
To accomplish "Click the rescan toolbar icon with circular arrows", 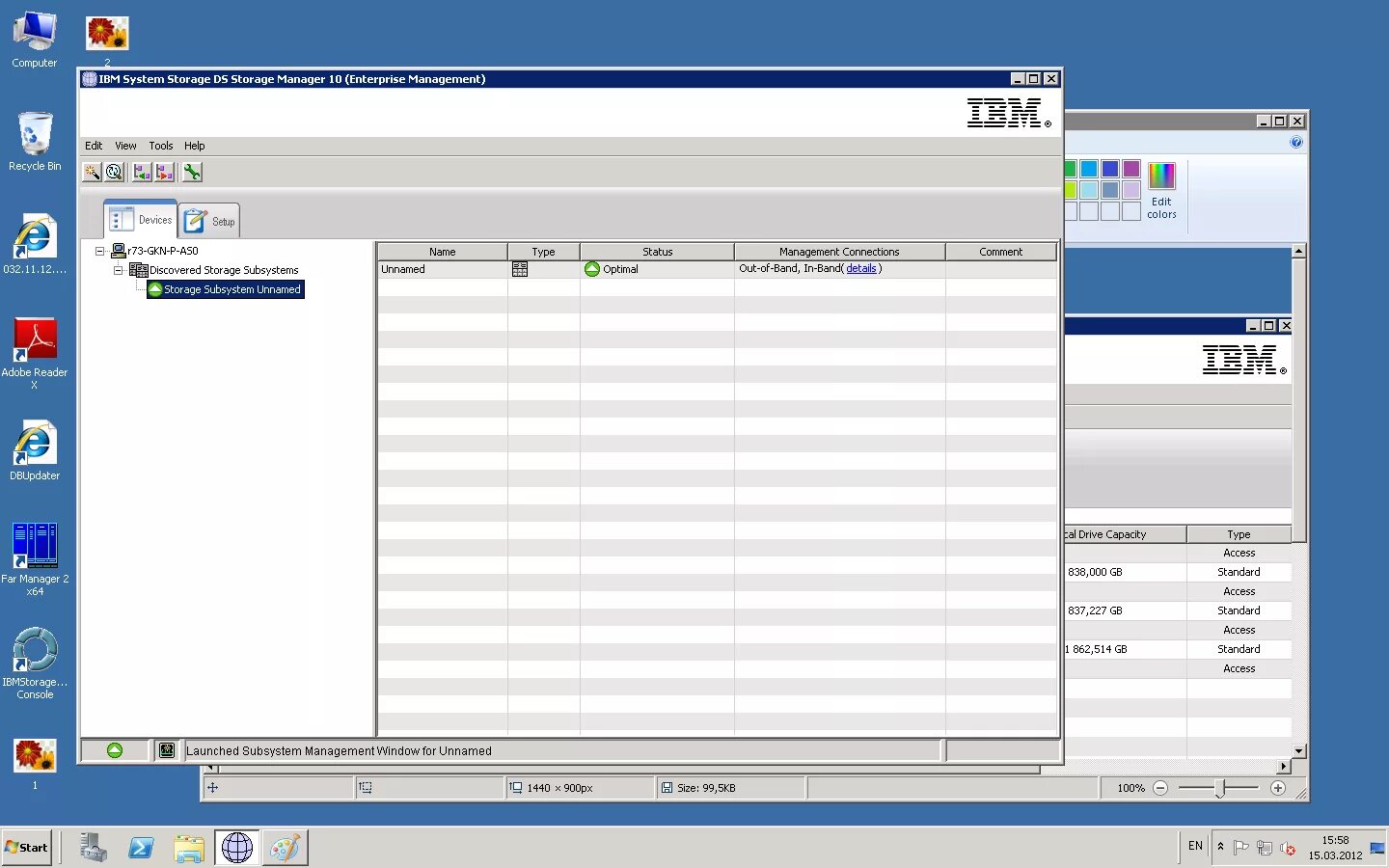I will click(115, 172).
